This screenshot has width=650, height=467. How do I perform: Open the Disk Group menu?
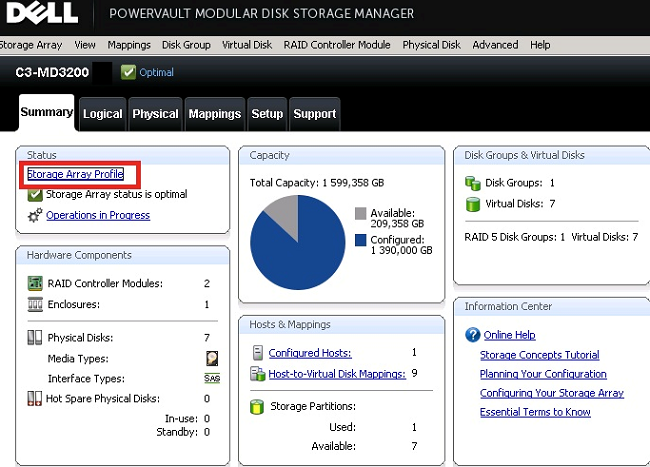click(x=186, y=45)
